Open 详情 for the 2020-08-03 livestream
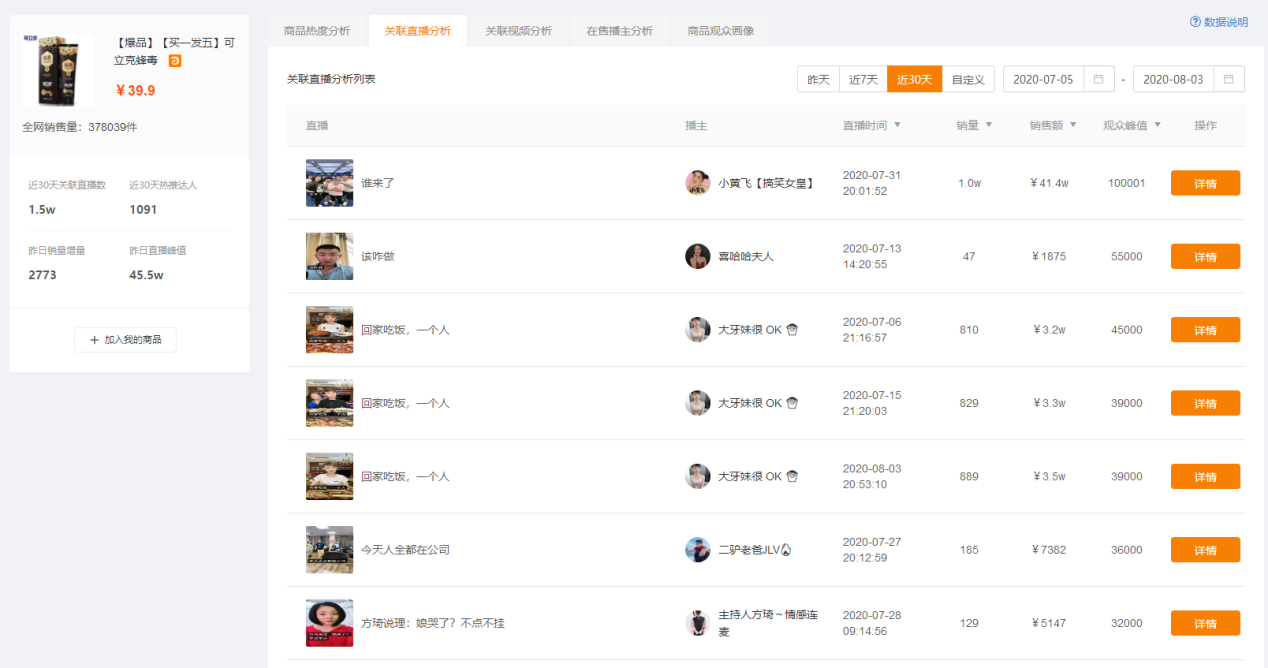 pos(1205,476)
